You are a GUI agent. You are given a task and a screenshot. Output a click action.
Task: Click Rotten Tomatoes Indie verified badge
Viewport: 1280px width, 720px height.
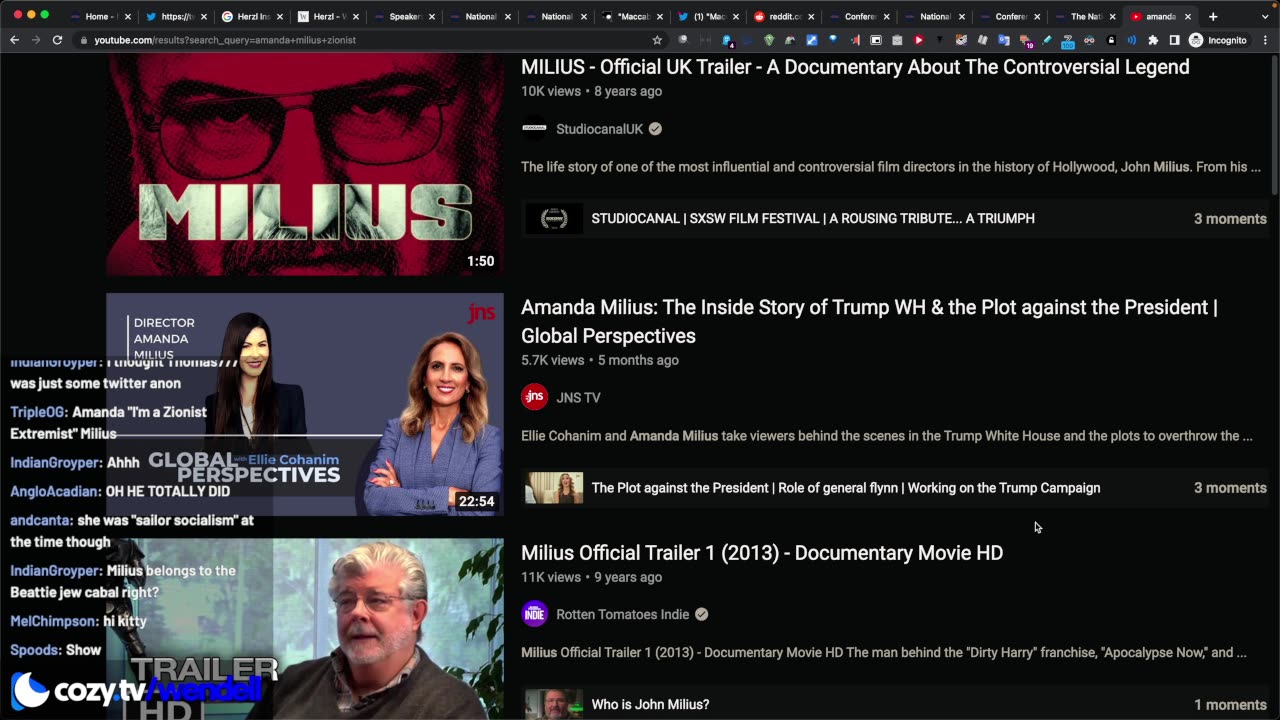701,614
